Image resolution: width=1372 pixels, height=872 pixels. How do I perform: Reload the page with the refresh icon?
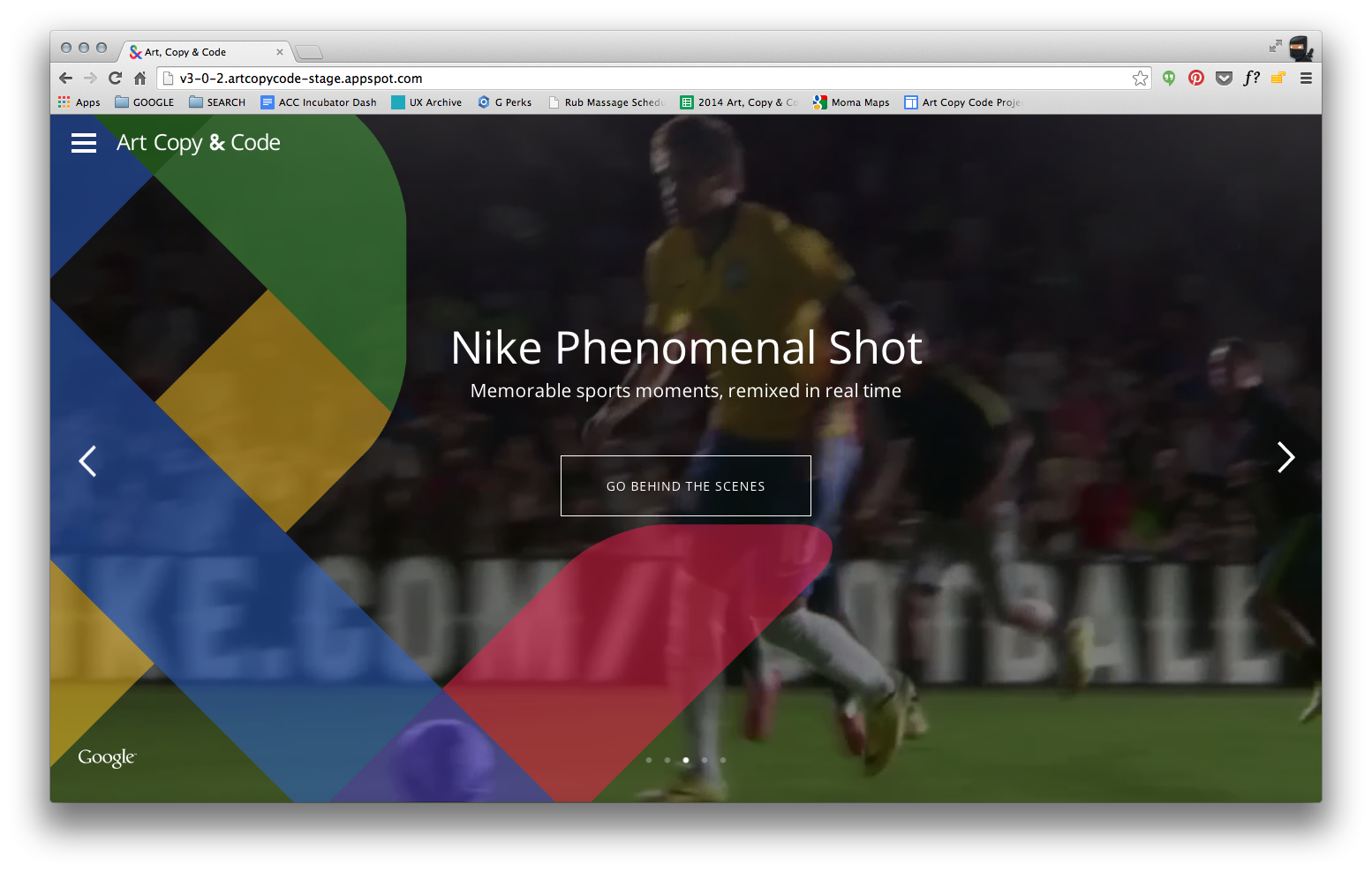[x=115, y=78]
